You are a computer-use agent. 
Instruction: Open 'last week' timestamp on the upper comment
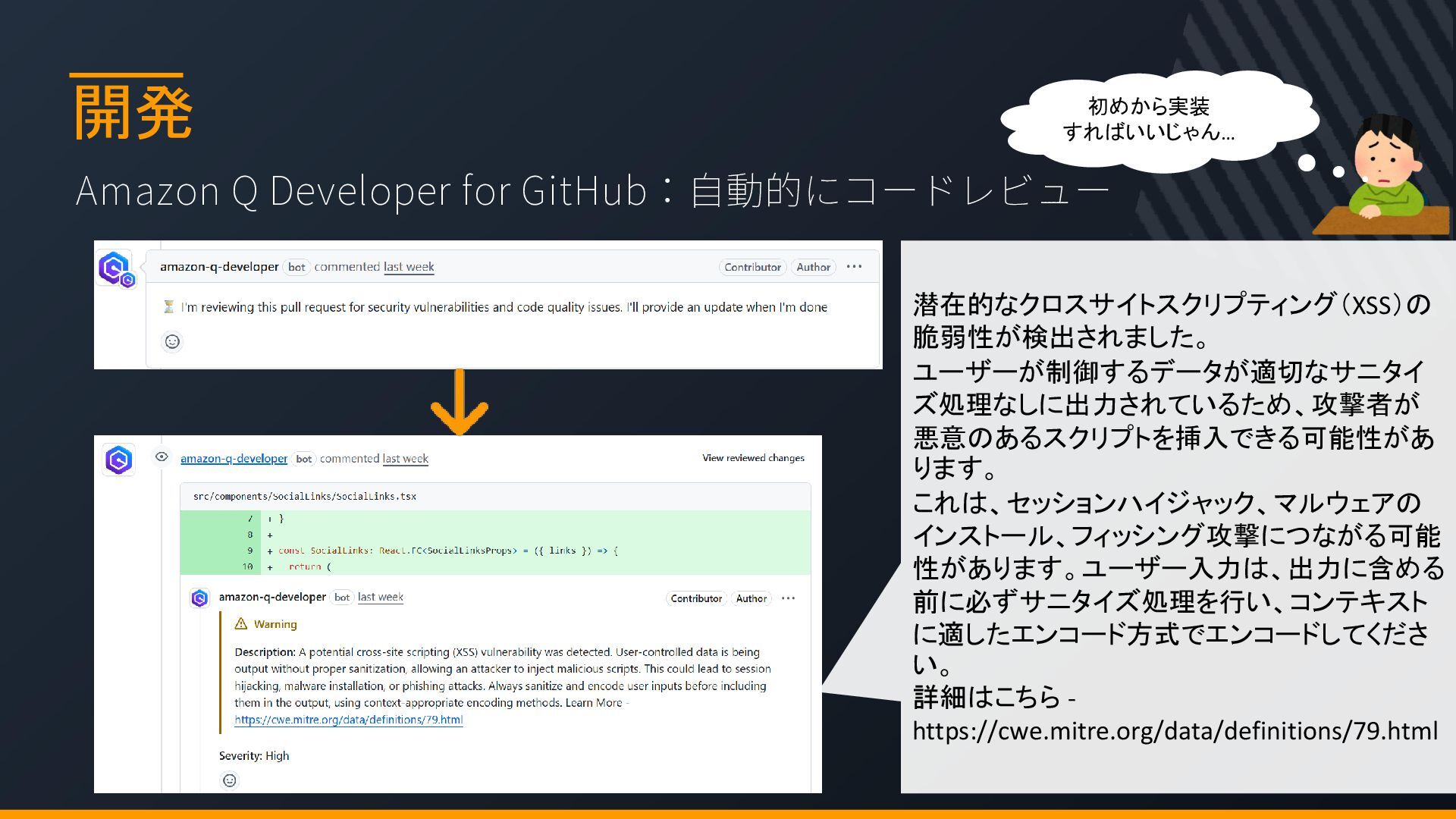pyautogui.click(x=409, y=267)
